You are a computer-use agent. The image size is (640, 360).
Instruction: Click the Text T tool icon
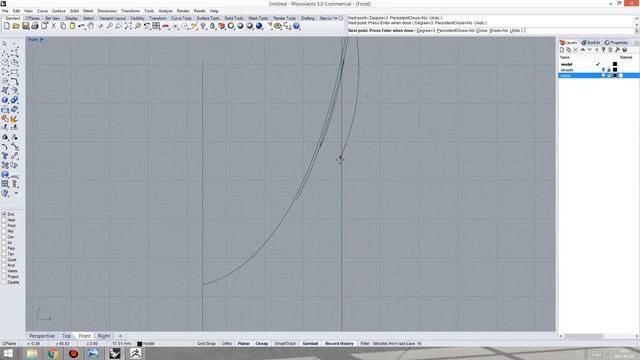[5, 156]
